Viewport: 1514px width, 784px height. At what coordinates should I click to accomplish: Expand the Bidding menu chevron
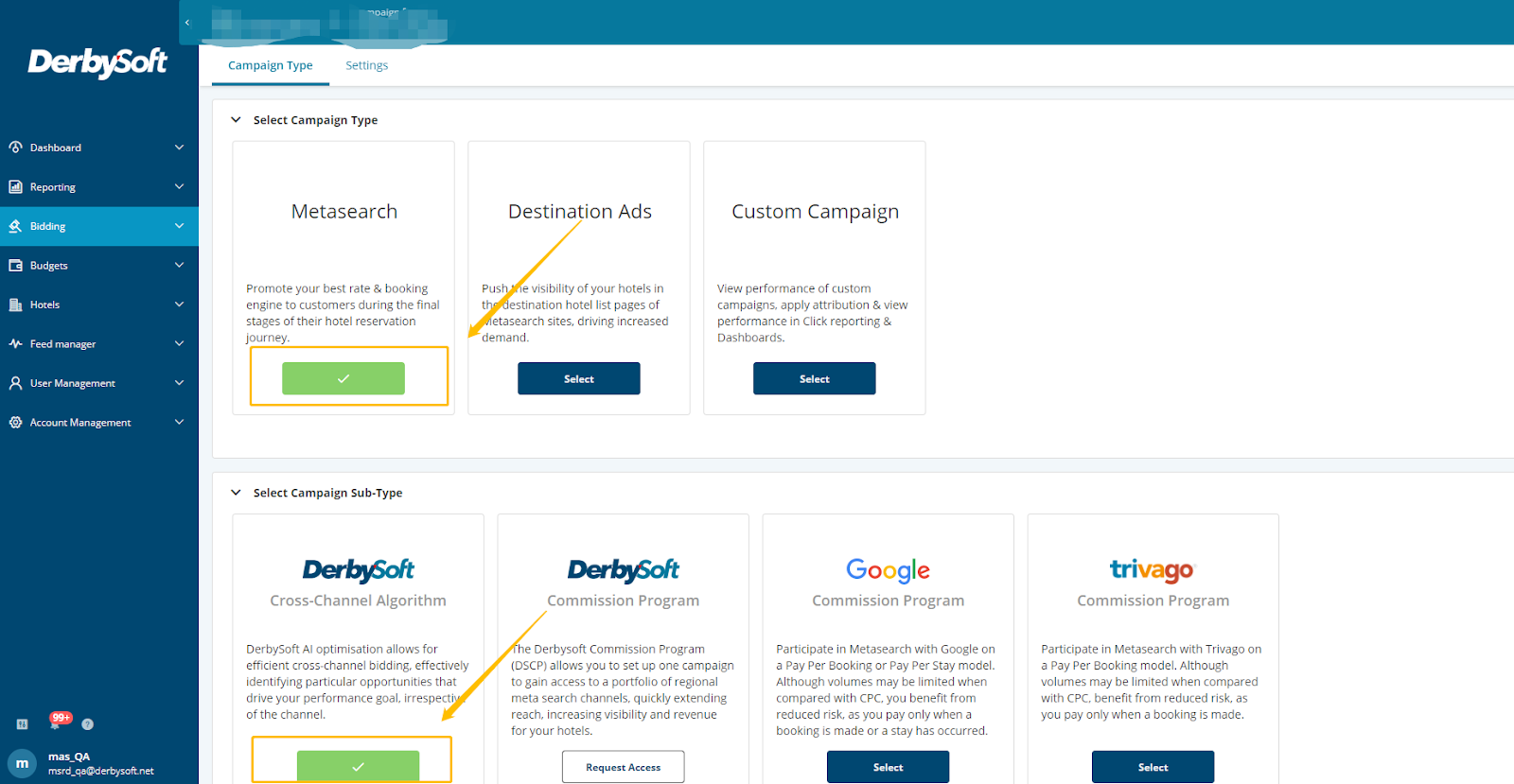[179, 226]
